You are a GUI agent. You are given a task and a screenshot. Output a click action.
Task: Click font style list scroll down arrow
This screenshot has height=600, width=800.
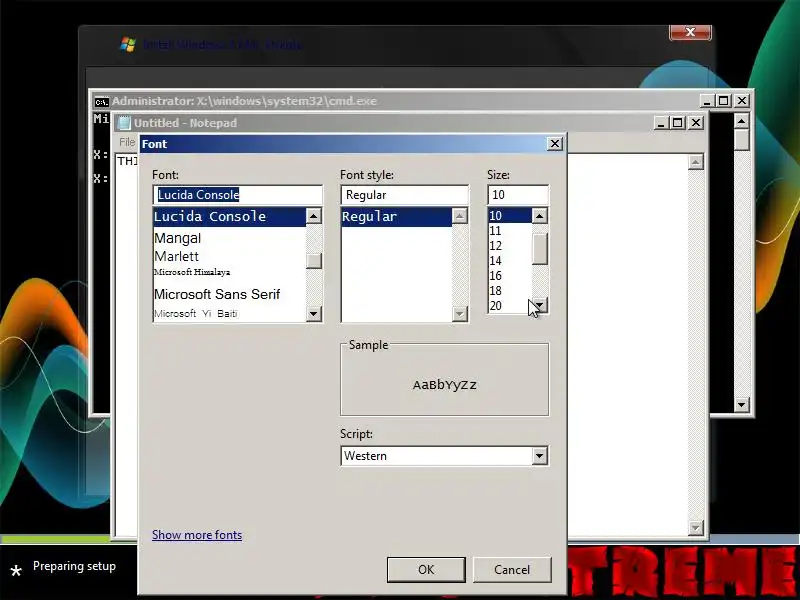coord(460,313)
